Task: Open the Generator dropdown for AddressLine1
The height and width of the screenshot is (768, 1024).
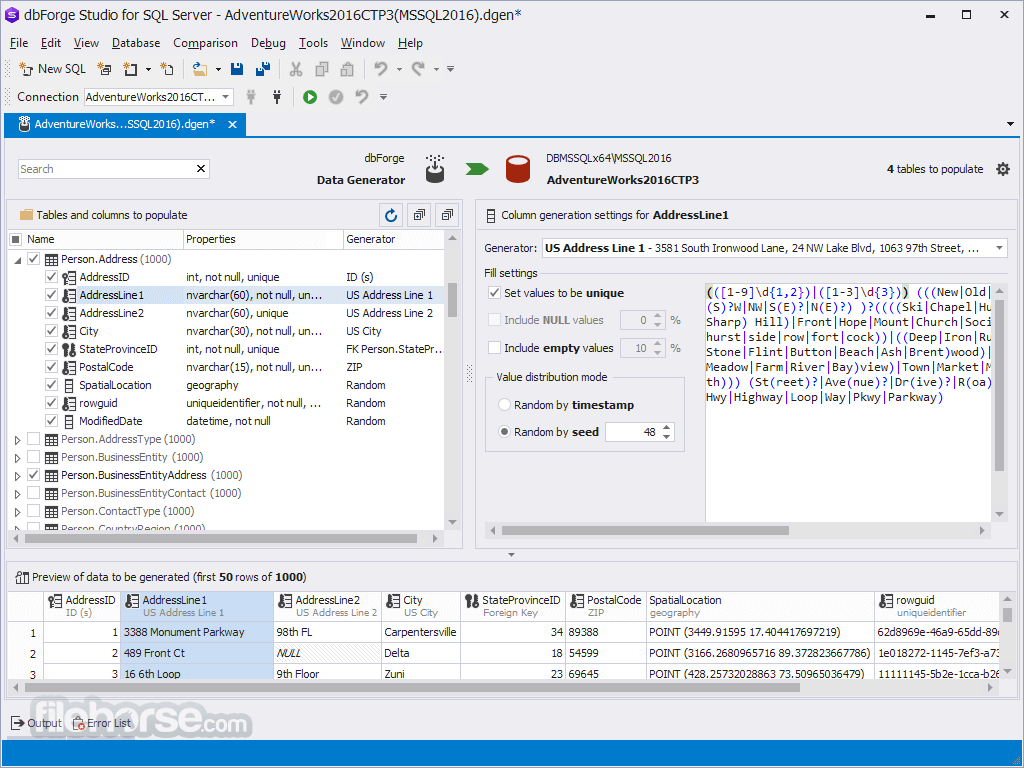Action: pos(999,248)
